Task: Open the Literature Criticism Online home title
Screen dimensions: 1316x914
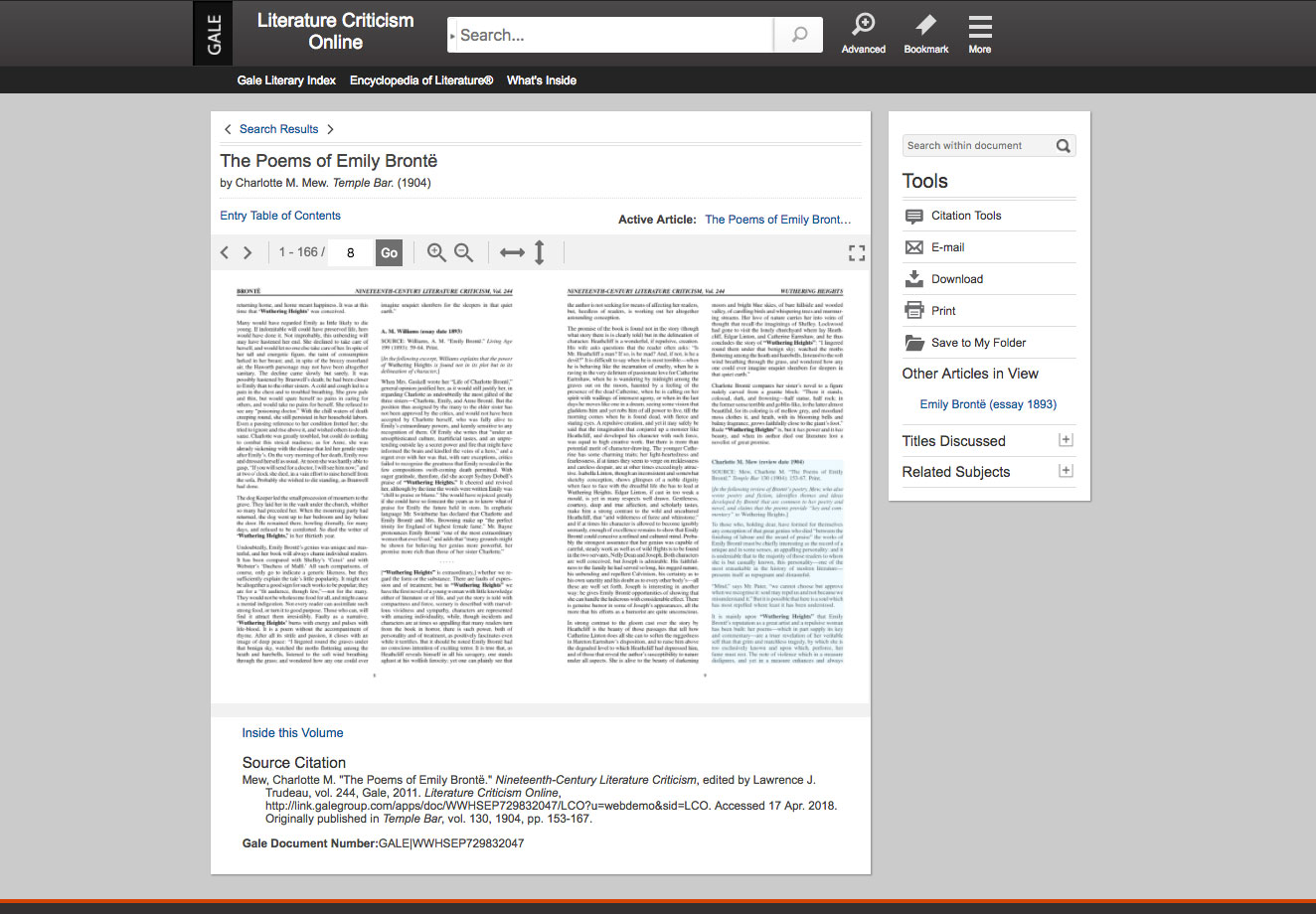Action: coord(335,32)
